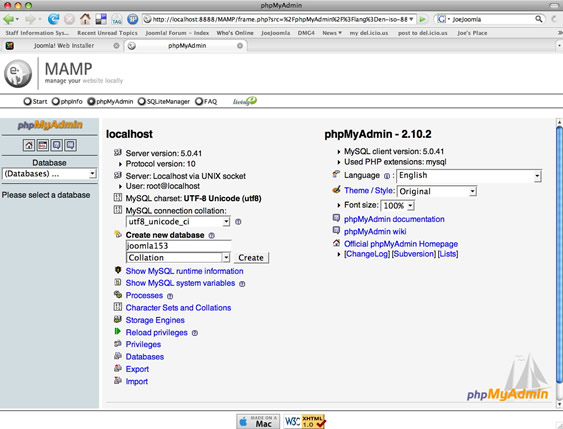Click the info icon beside Language
The width and height of the screenshot is (563, 429).
(x=387, y=176)
